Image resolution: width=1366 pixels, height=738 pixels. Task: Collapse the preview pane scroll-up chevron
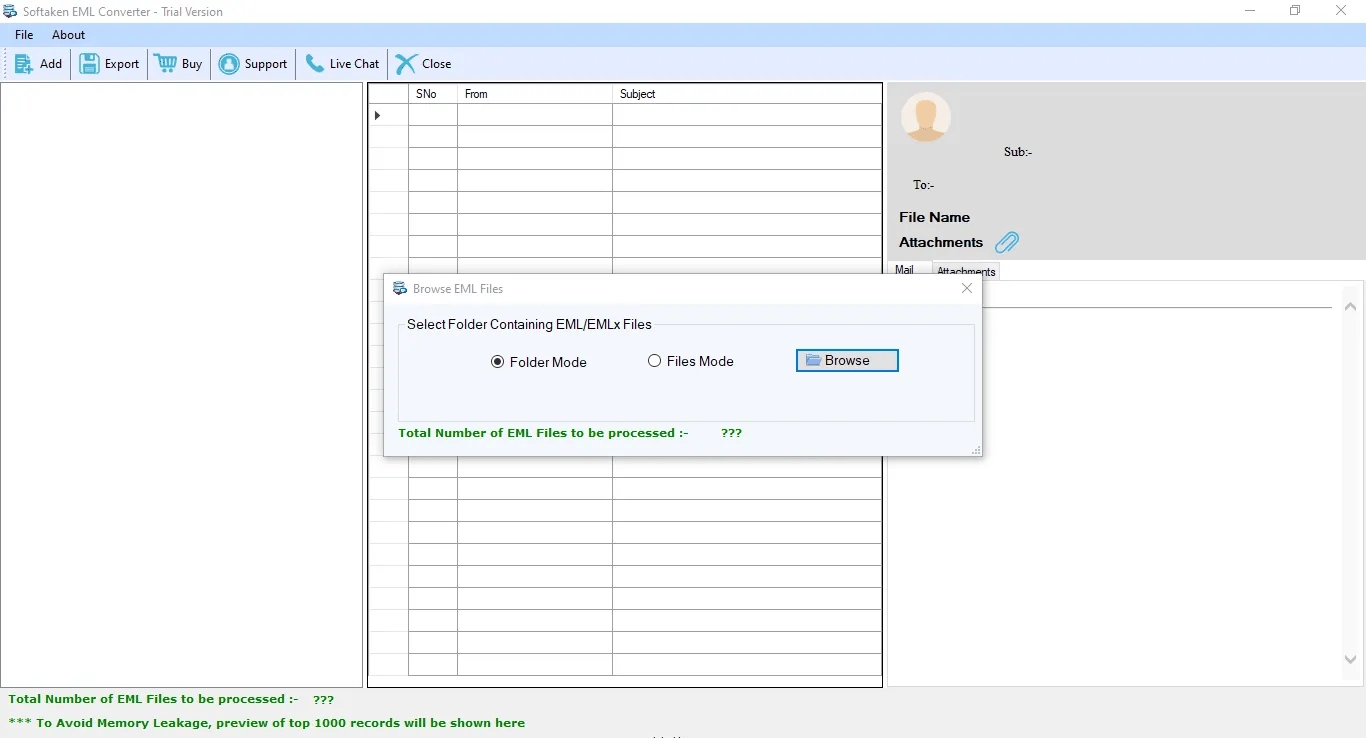pos(1351,307)
